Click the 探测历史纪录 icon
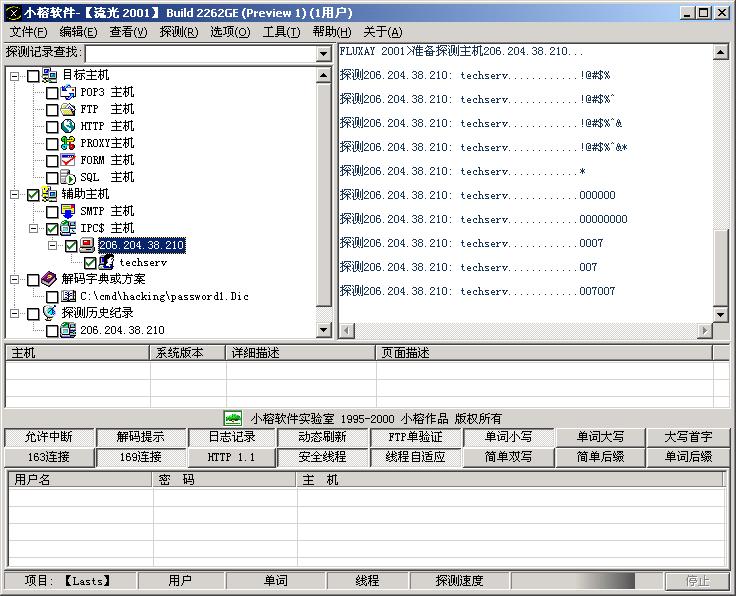Image resolution: width=736 pixels, height=596 pixels. [49, 313]
